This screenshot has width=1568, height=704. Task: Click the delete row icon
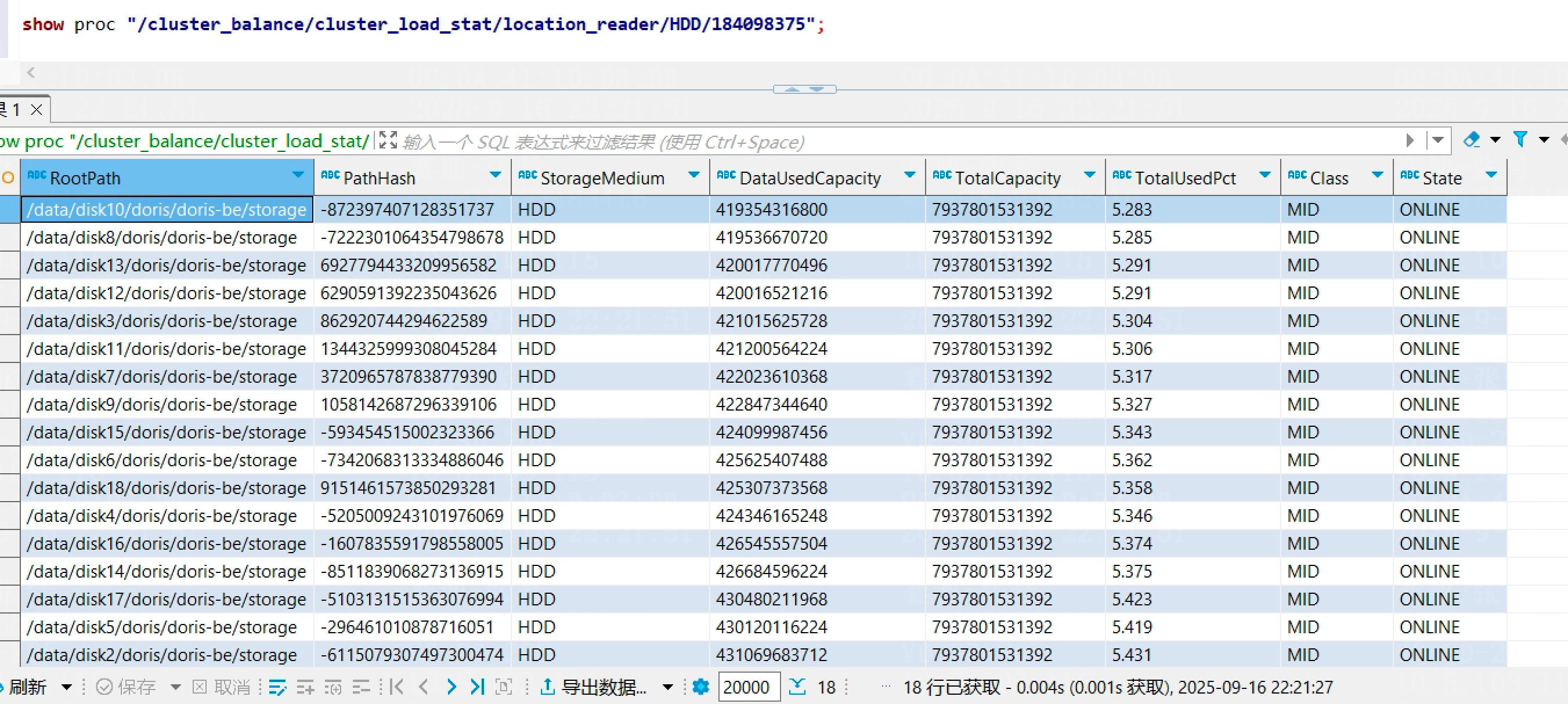[x=361, y=688]
